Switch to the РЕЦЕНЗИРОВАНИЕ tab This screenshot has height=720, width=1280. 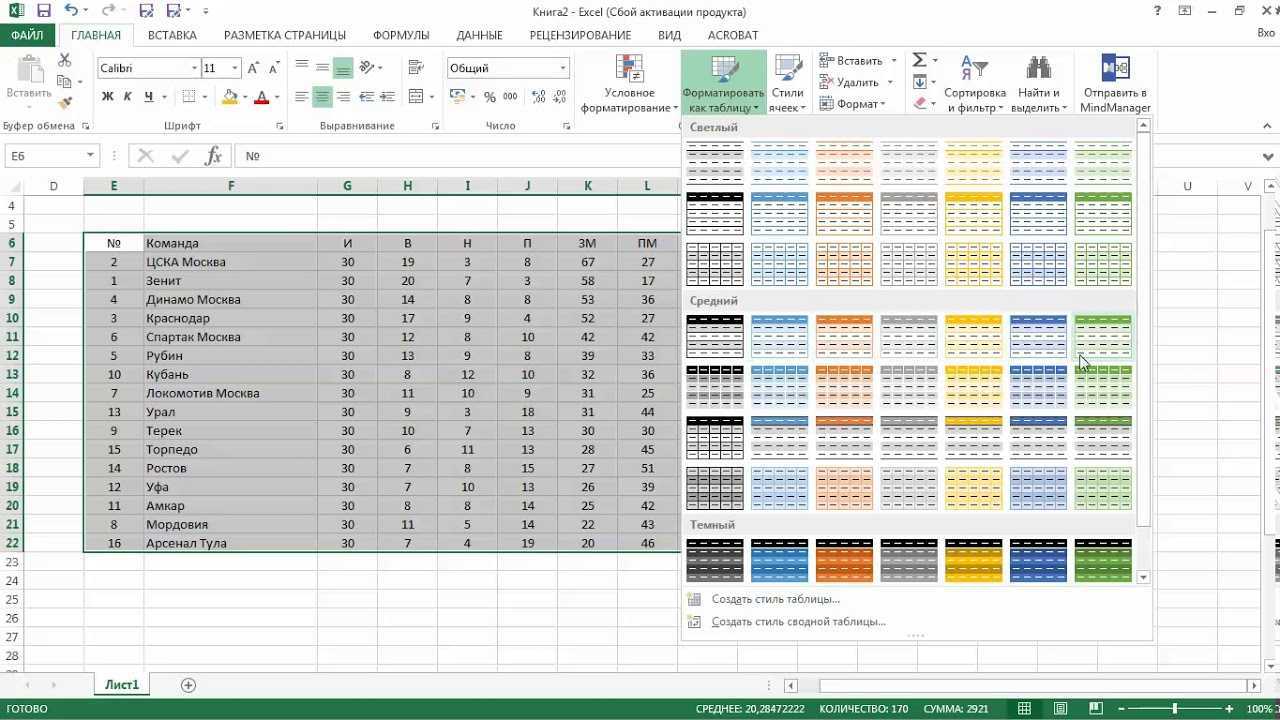pos(580,35)
